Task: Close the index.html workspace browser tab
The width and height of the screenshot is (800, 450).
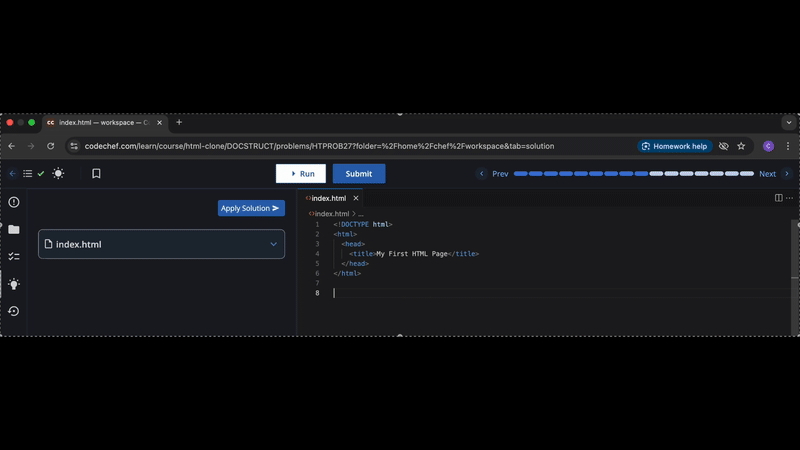Action: point(160,122)
